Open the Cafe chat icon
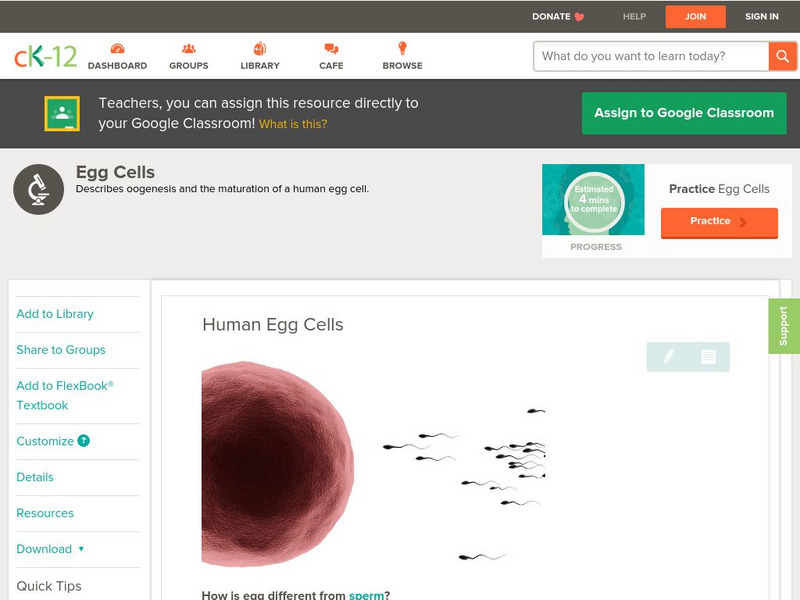Image resolution: width=800 pixels, height=600 pixels. click(331, 49)
